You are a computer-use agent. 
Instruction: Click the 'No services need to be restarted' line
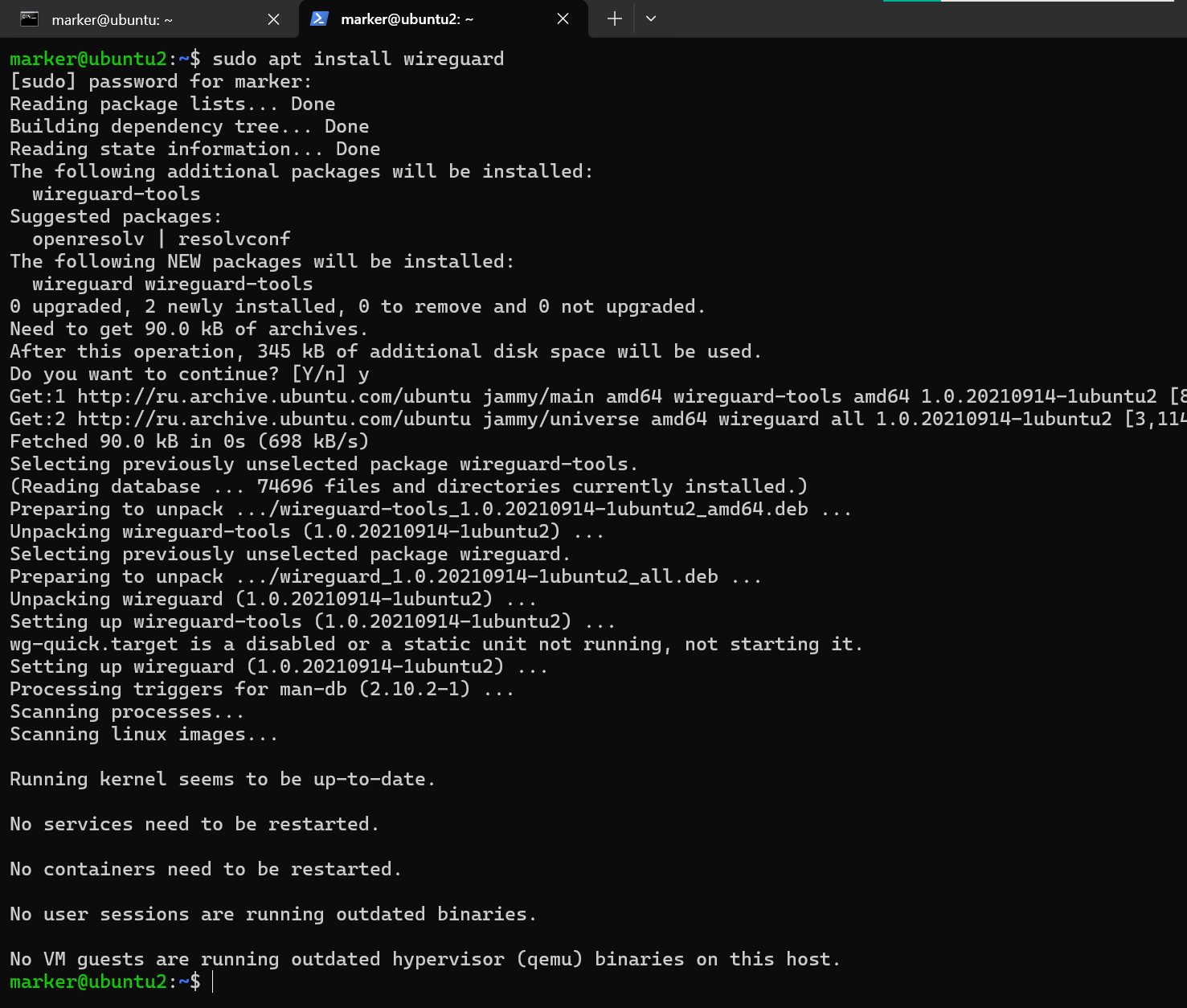(x=194, y=824)
